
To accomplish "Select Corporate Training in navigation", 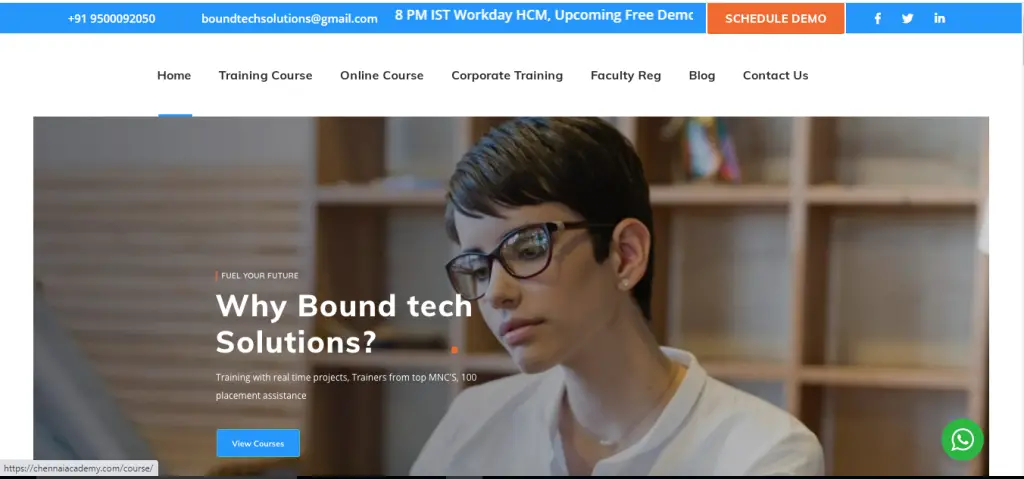I will (507, 75).
